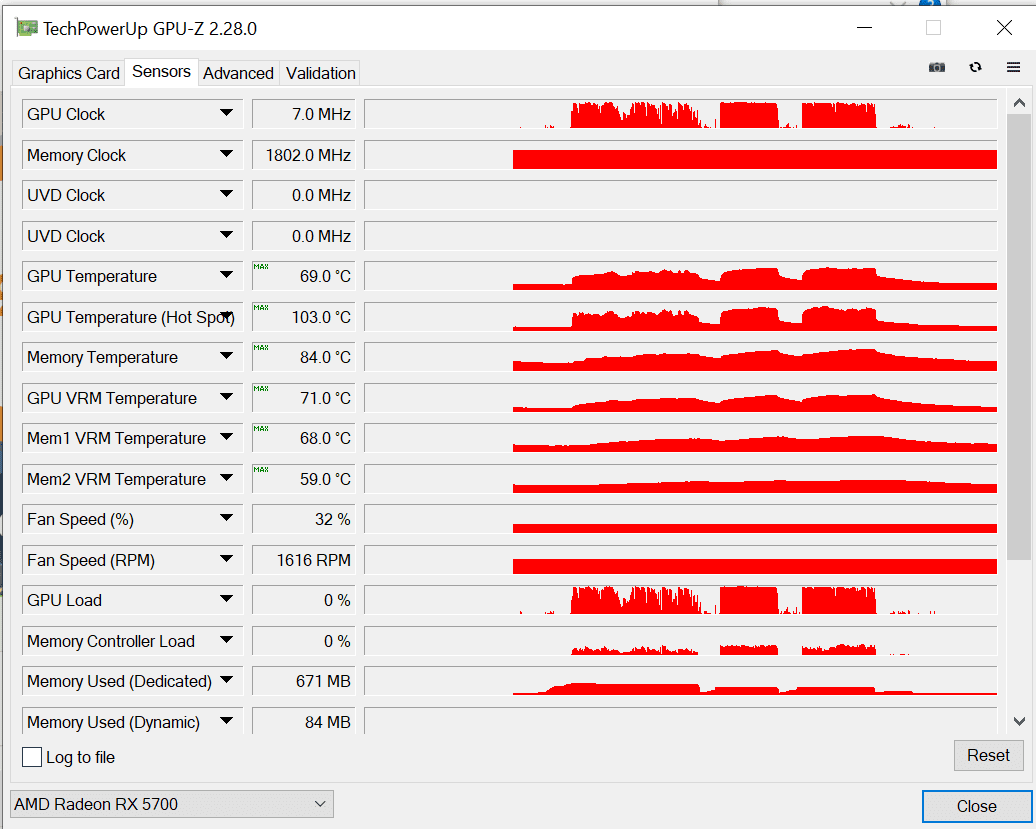
Task: Expand GPU Load sensor dropdown
Action: pyautogui.click(x=226, y=600)
